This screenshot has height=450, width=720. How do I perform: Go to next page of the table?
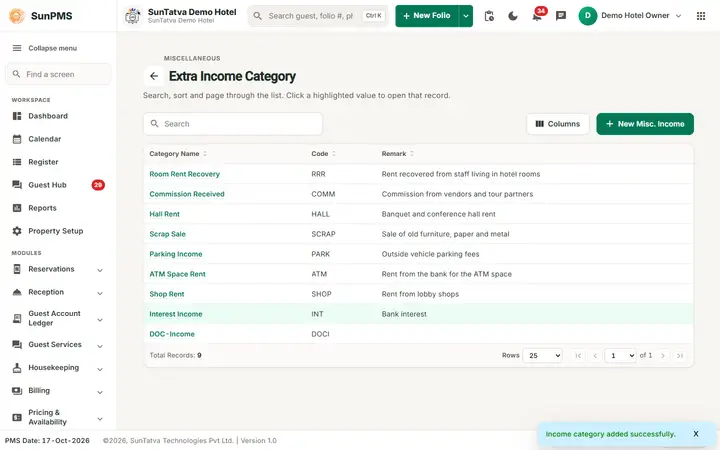[663, 355]
